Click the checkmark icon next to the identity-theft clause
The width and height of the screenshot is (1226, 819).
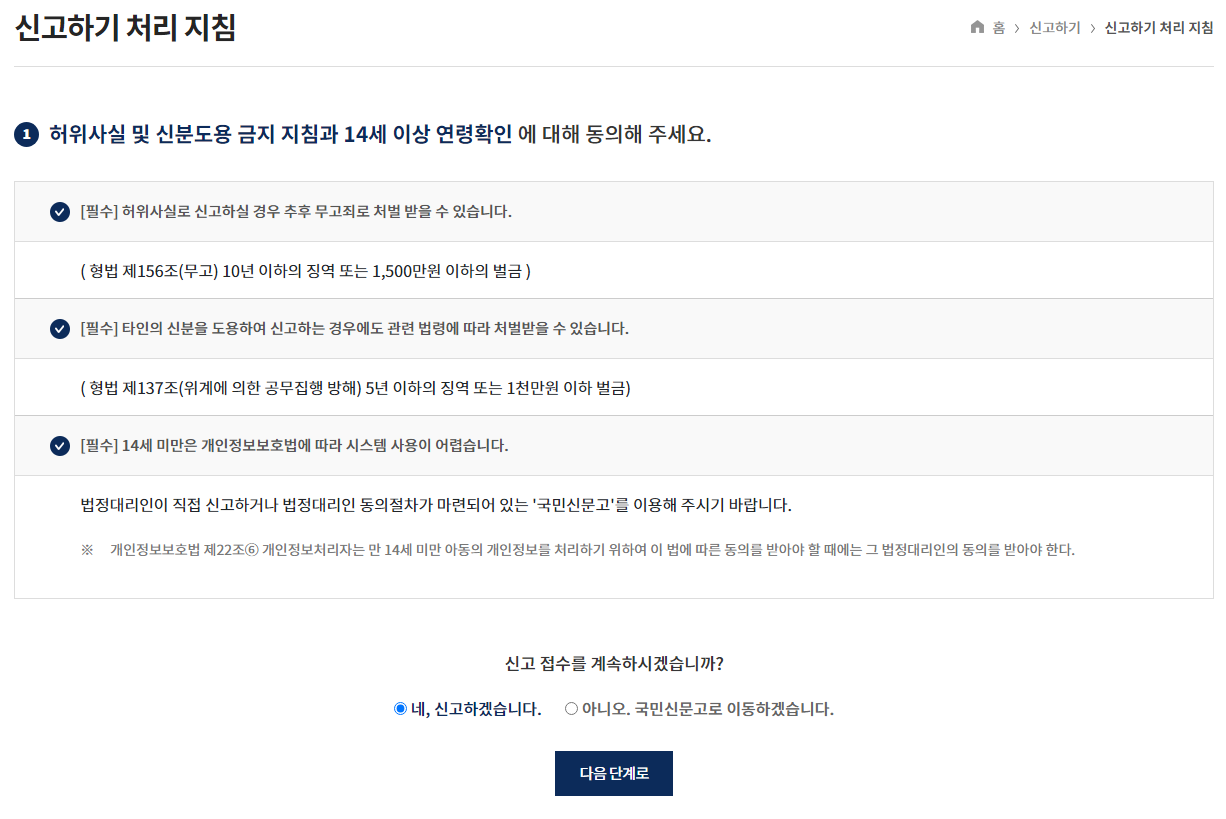coord(60,328)
